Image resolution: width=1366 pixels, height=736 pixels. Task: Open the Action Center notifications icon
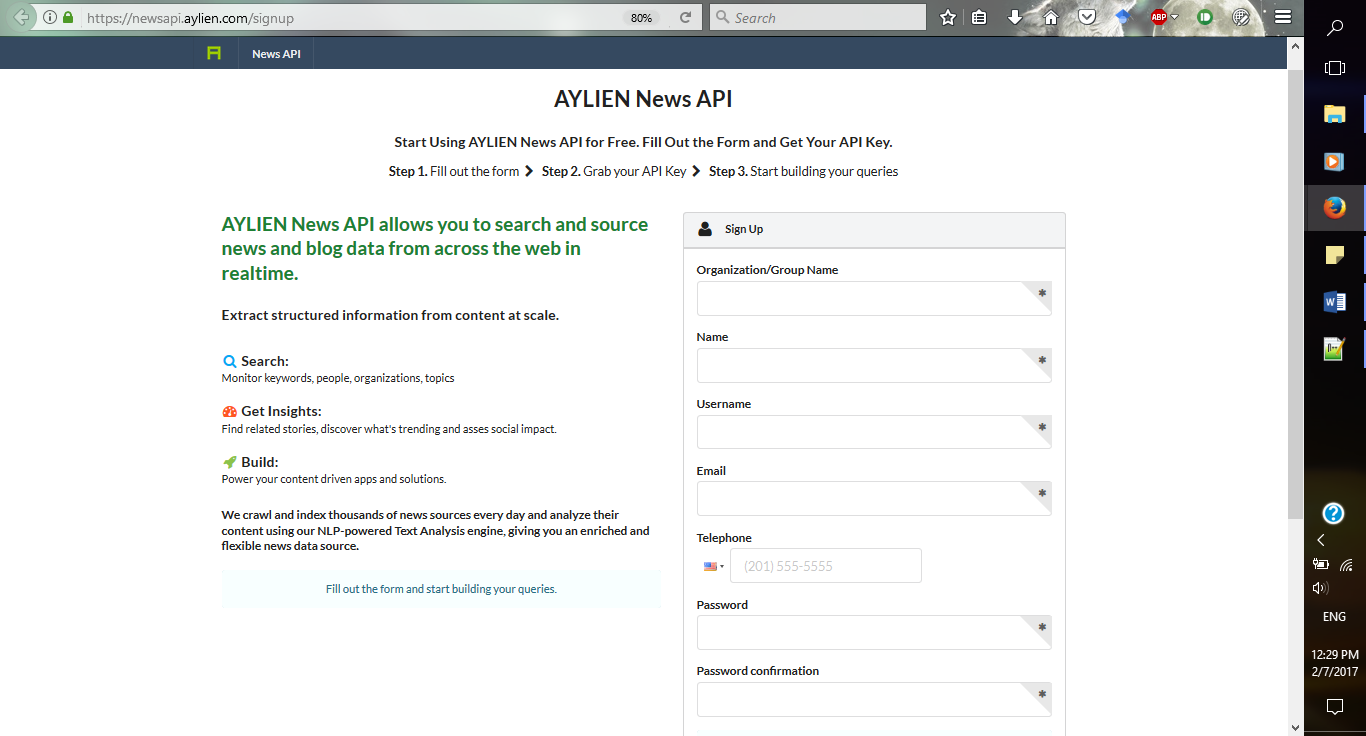pyautogui.click(x=1335, y=707)
